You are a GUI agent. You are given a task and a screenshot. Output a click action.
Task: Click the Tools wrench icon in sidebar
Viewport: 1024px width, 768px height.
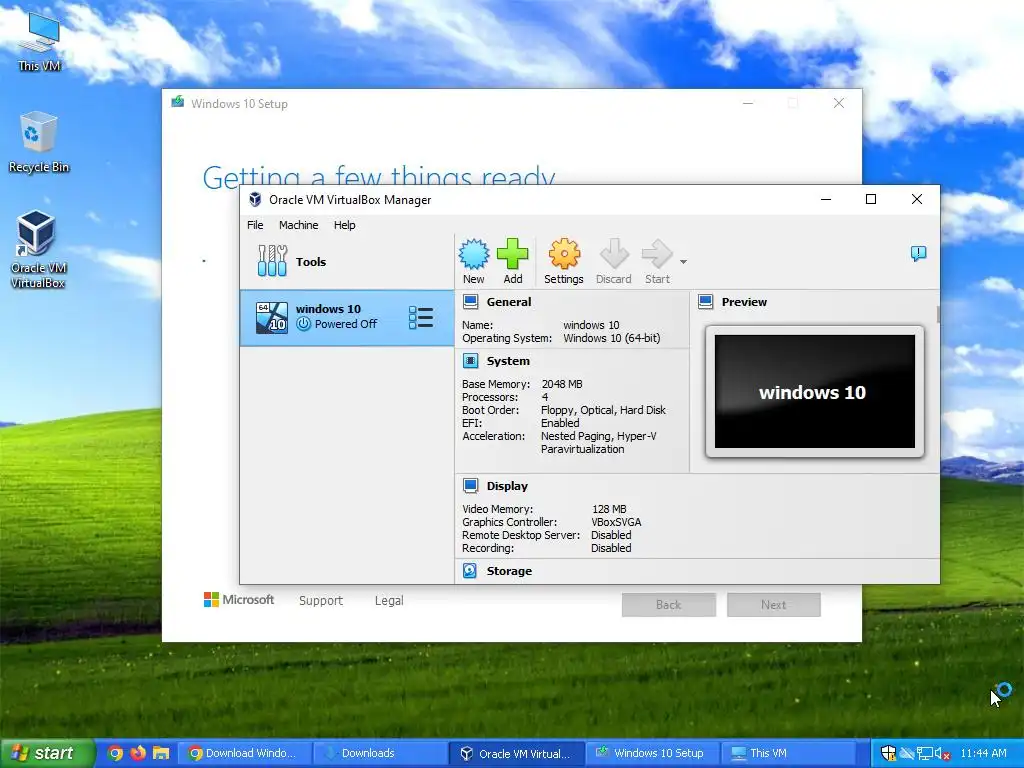[x=272, y=261]
